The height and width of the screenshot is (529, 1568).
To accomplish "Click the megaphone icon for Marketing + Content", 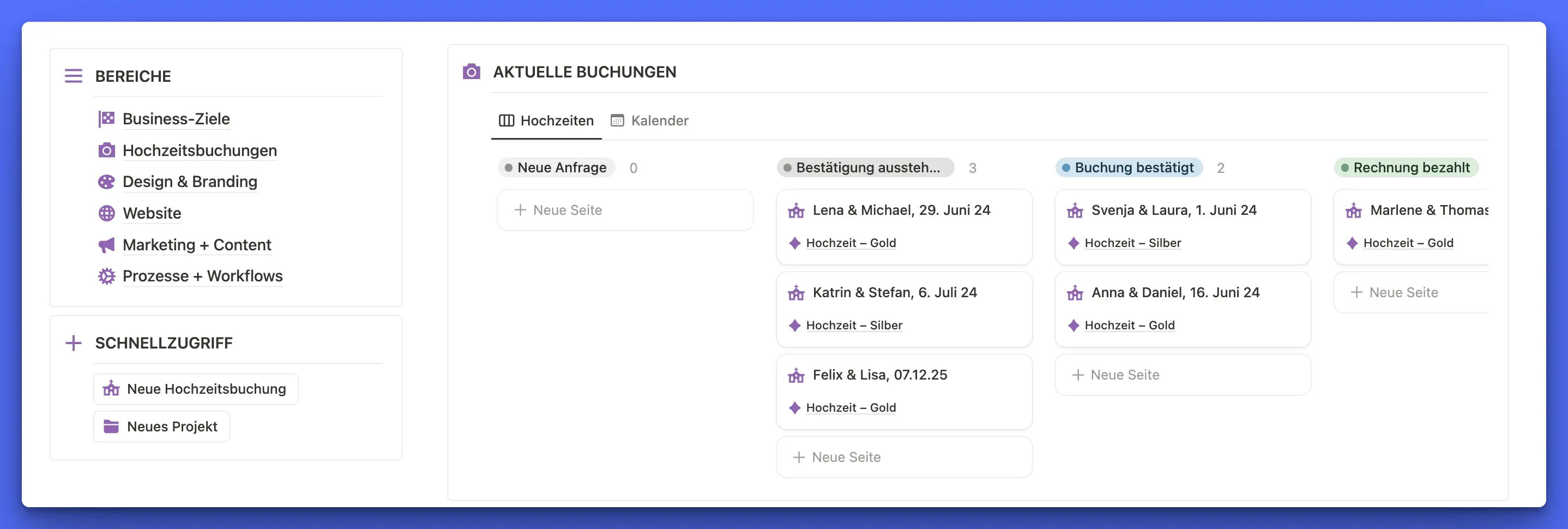I will 106,245.
